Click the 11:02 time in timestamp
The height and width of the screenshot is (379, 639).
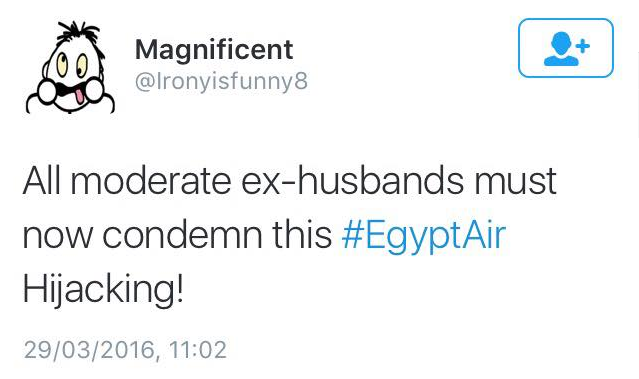(x=197, y=350)
